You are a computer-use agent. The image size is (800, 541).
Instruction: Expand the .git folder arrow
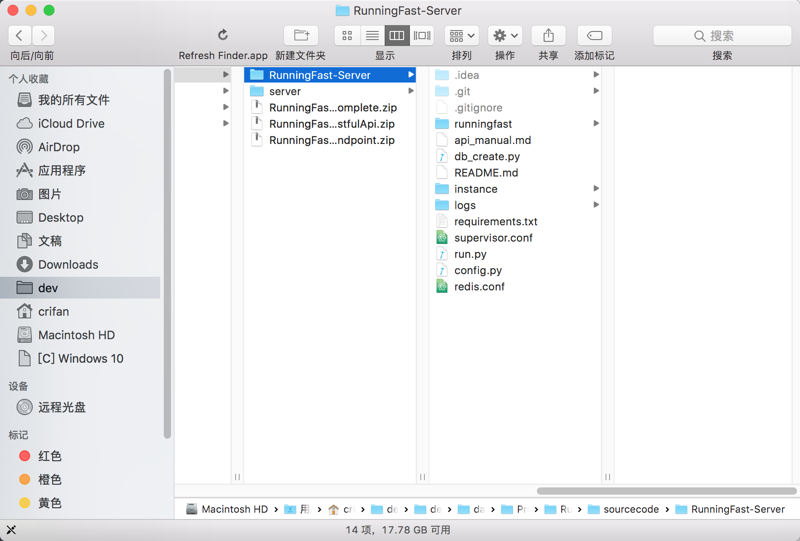596,91
